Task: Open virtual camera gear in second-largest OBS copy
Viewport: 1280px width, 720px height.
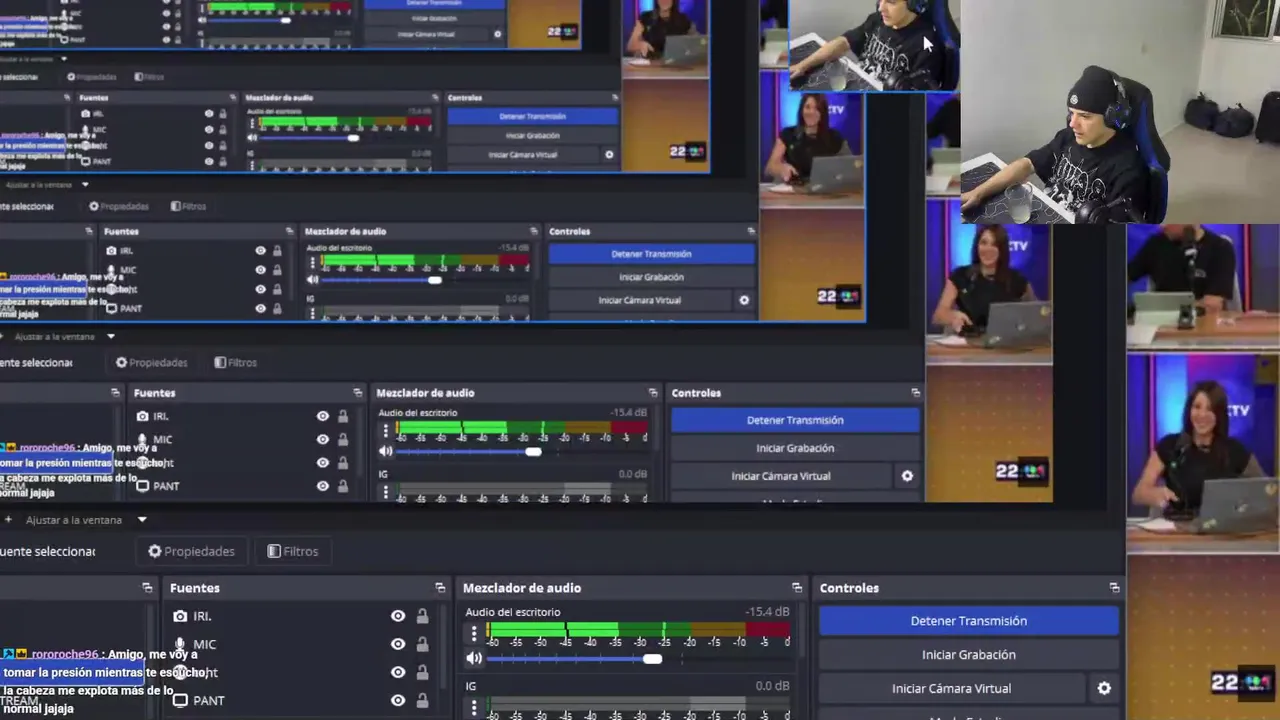Action: click(907, 476)
